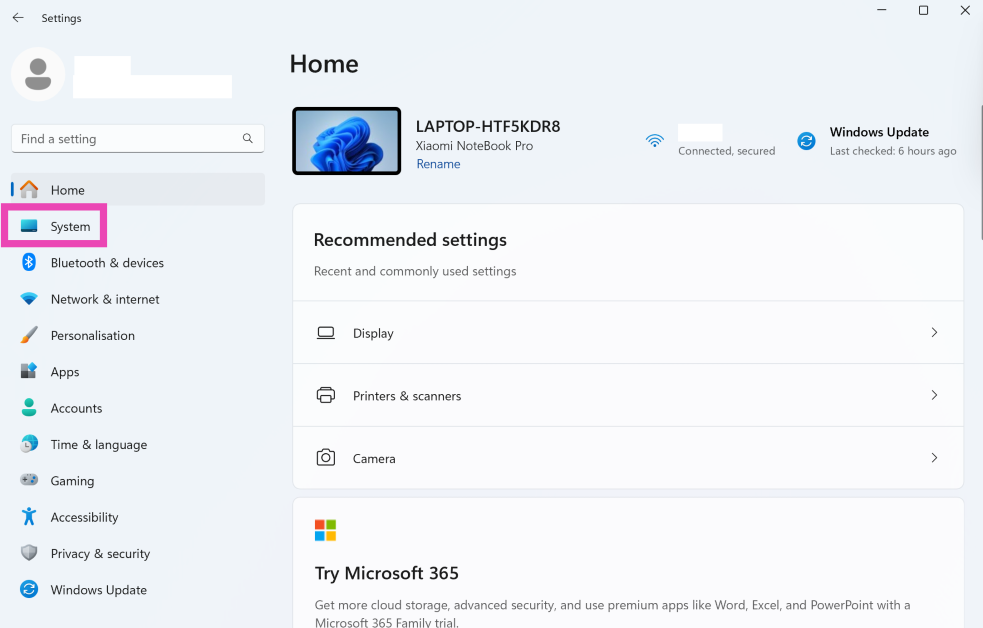Screen dimensions: 983x628
Task: Click the Gaming controller icon
Action: 29,481
